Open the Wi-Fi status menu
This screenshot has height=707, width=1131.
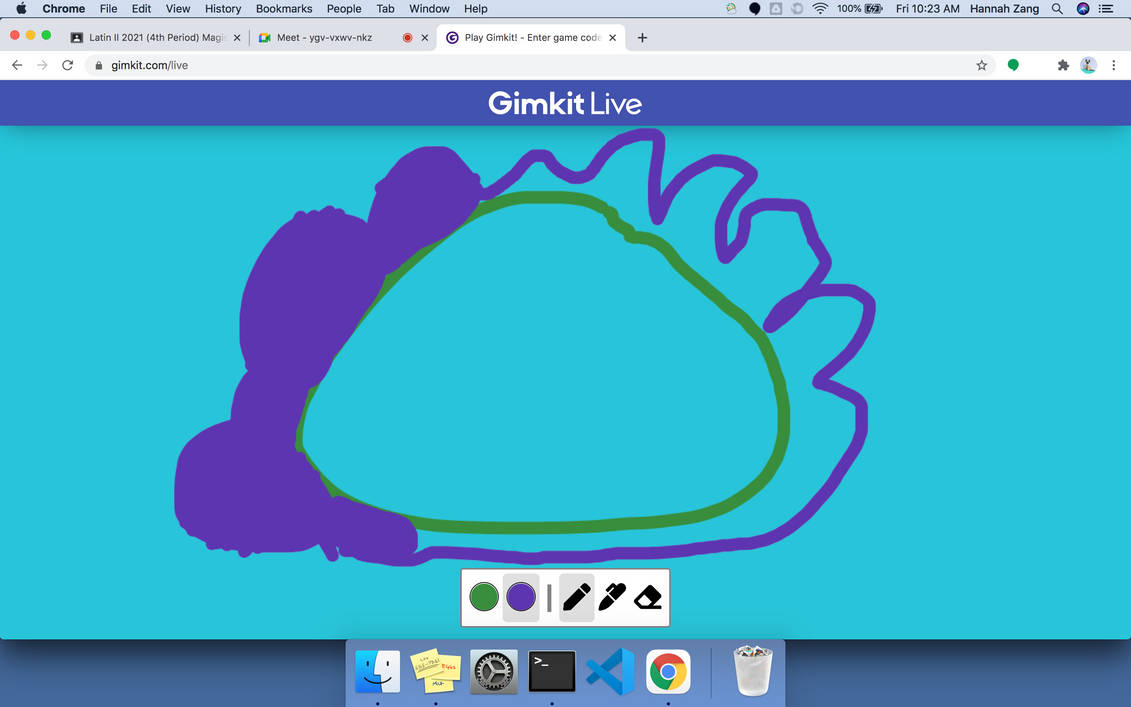click(x=819, y=9)
